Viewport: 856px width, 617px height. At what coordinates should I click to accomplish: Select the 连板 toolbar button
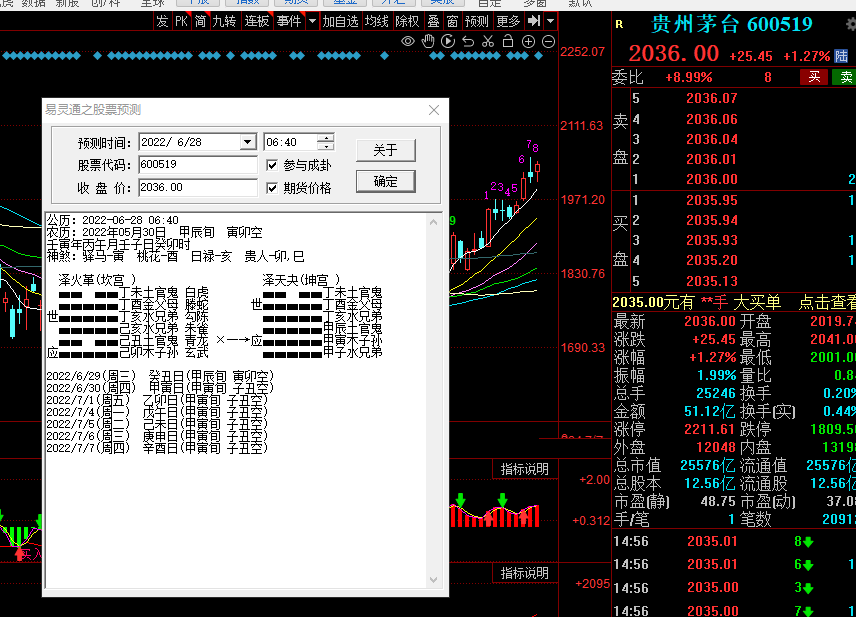click(x=257, y=21)
